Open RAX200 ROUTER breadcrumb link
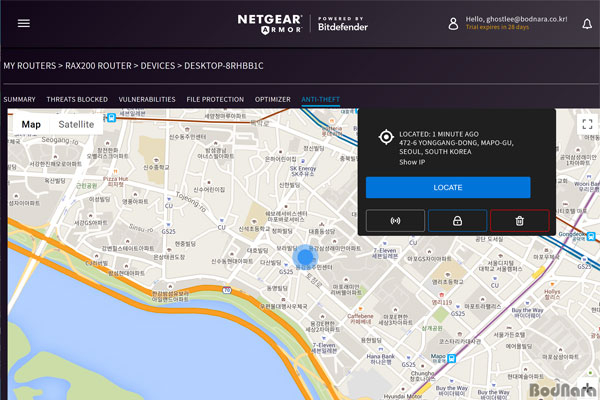The image size is (600, 400). 98,66
